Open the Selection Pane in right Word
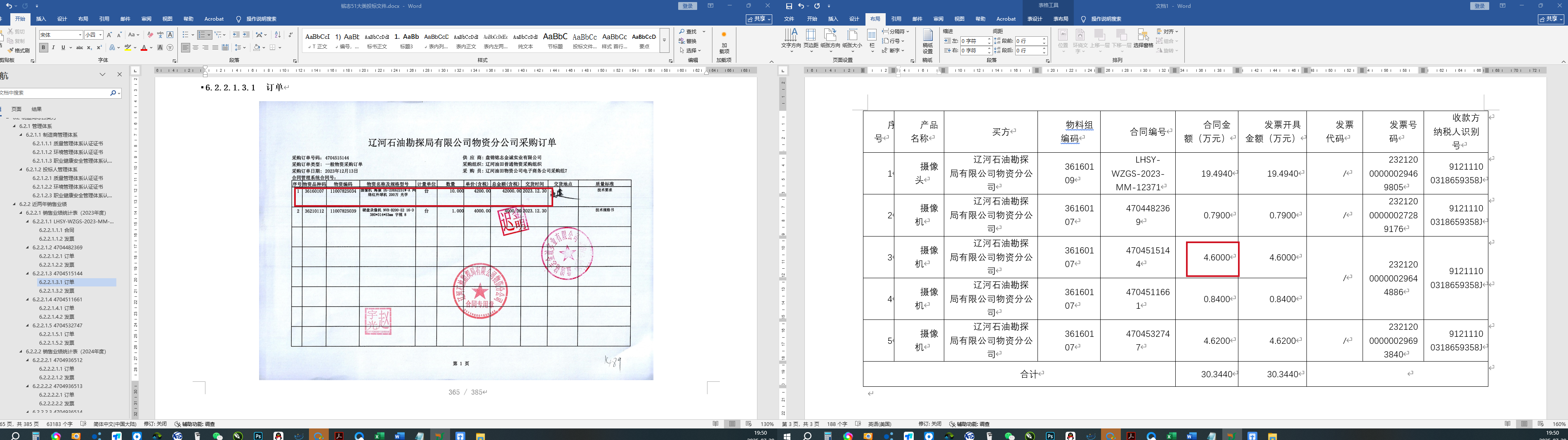 [1143, 39]
